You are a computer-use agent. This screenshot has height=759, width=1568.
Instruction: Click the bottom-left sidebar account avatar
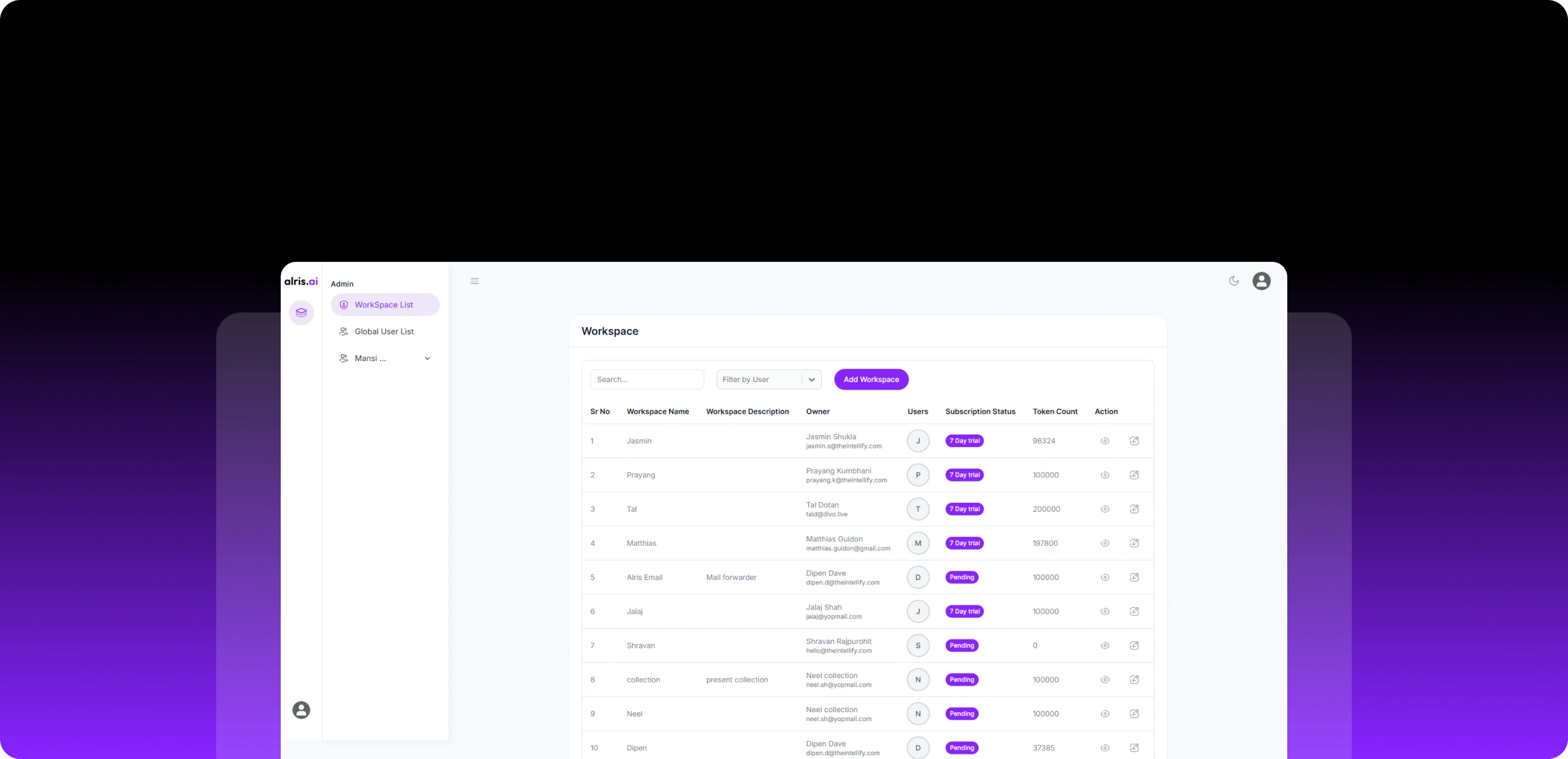pyautogui.click(x=301, y=710)
